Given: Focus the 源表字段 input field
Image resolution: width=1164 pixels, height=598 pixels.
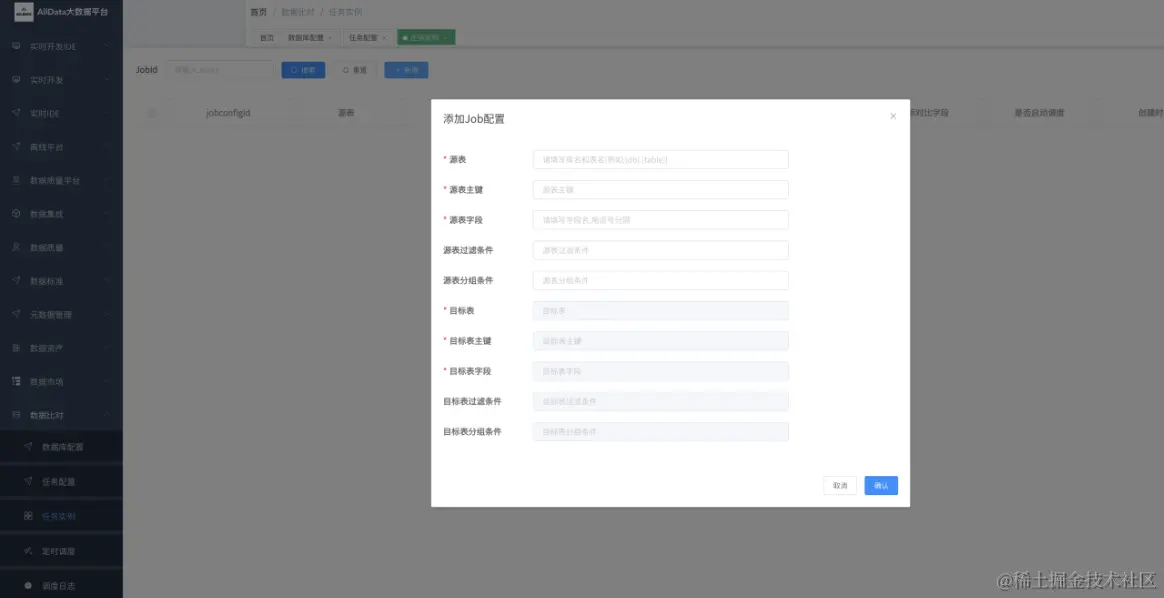Looking at the screenshot, I should (661, 220).
